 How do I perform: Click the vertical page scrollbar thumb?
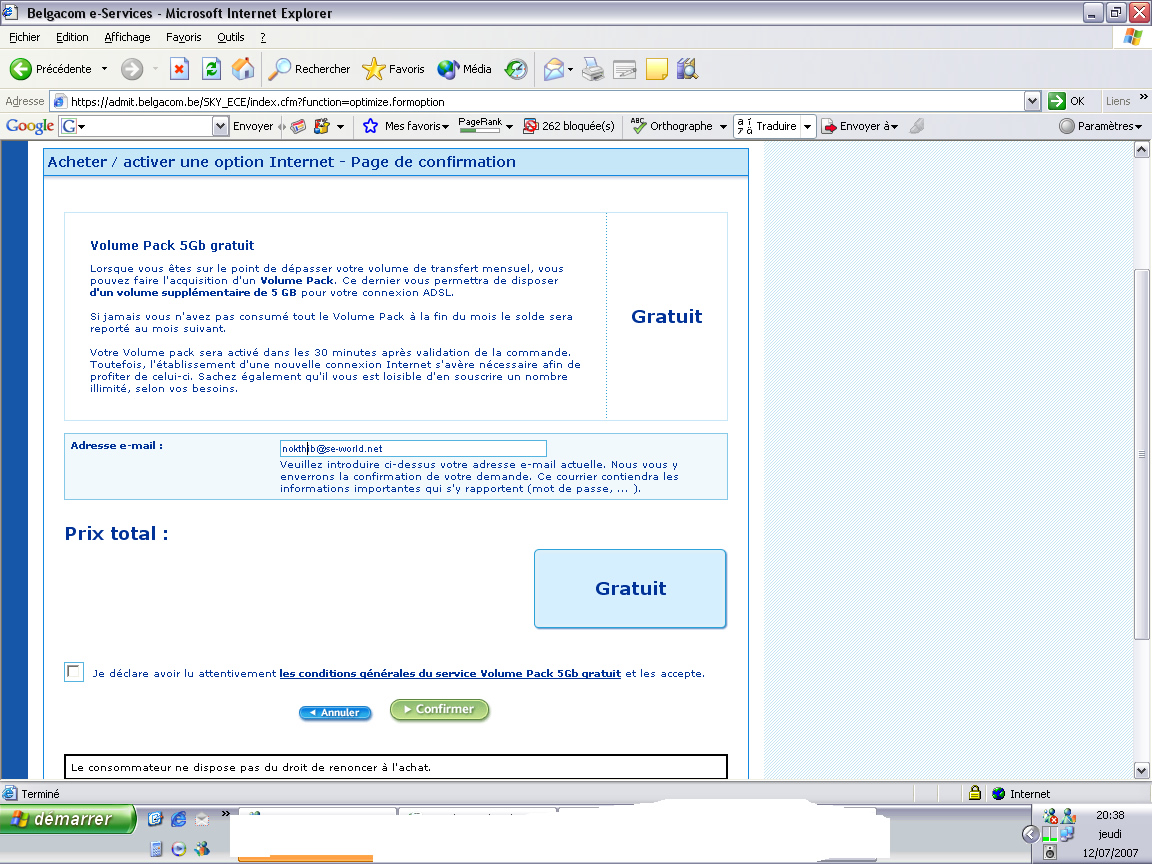click(1141, 453)
